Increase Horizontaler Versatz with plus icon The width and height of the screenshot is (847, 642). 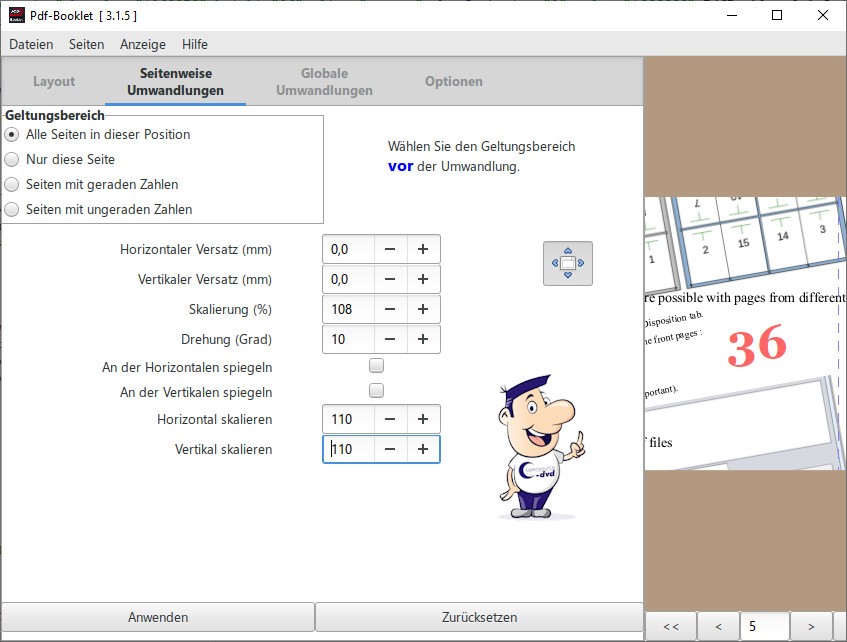pos(423,249)
